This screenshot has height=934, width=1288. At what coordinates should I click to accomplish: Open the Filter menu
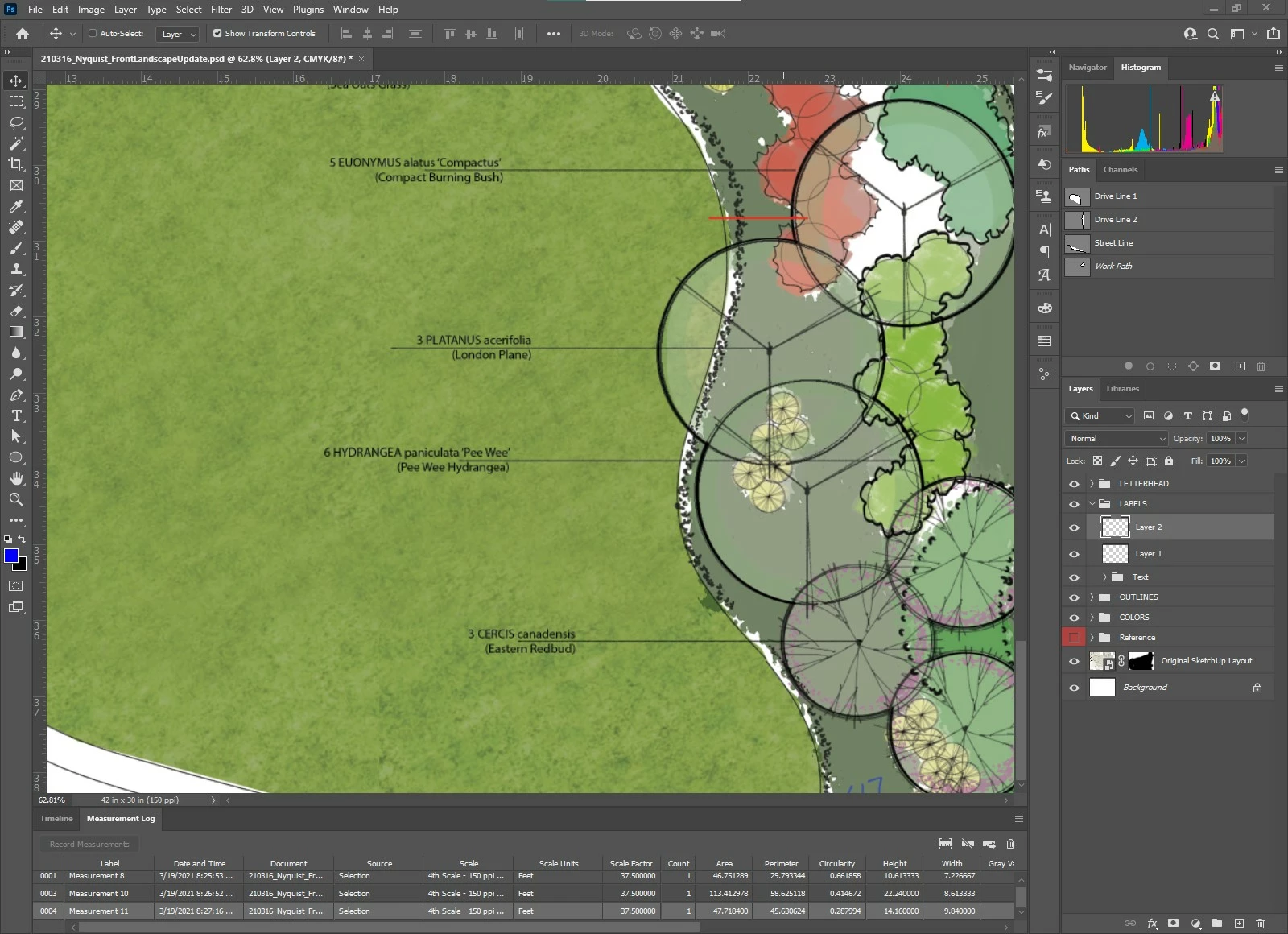click(221, 10)
